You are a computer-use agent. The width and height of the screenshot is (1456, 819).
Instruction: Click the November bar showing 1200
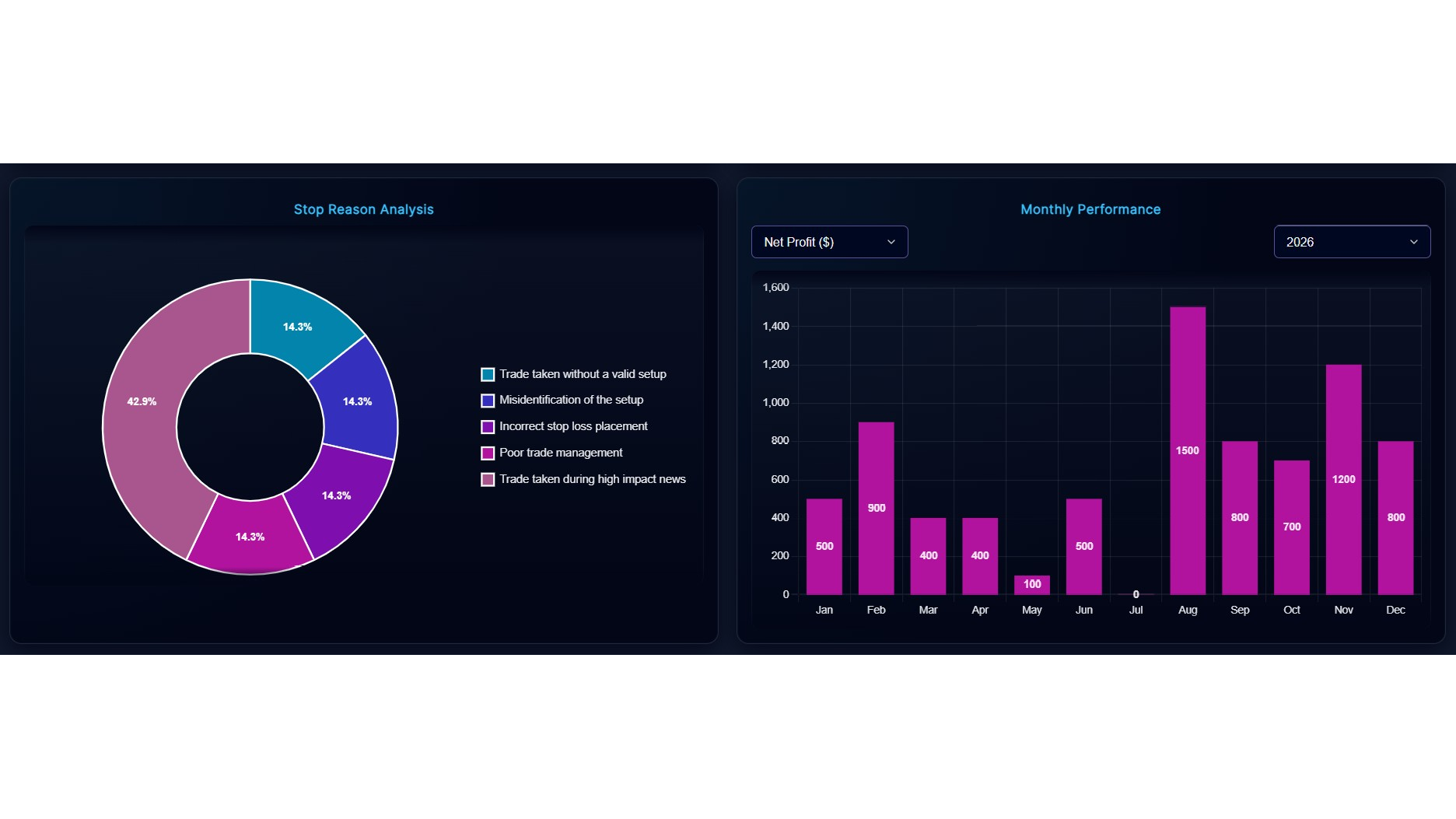[1343, 479]
